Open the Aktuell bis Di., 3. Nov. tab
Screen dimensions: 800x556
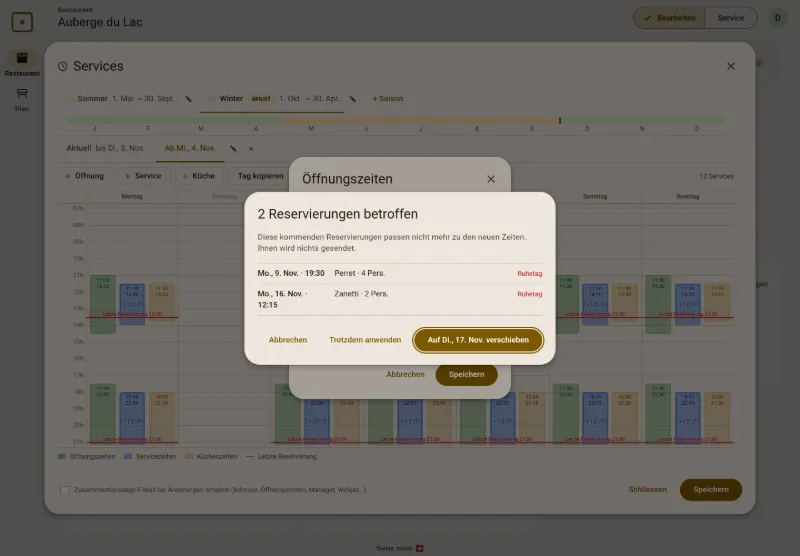106,148
